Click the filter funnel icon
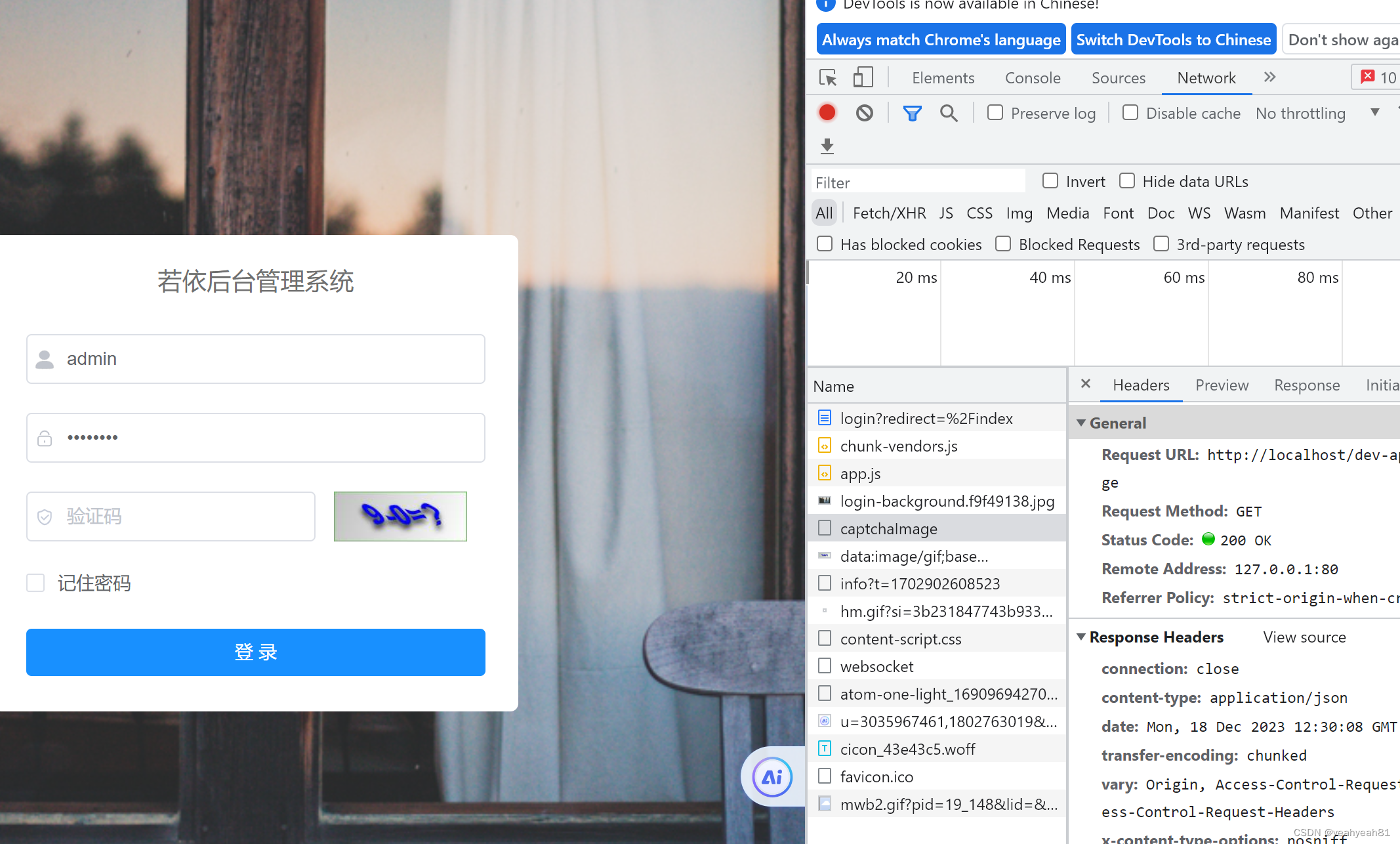The image size is (1400, 844). [x=912, y=113]
